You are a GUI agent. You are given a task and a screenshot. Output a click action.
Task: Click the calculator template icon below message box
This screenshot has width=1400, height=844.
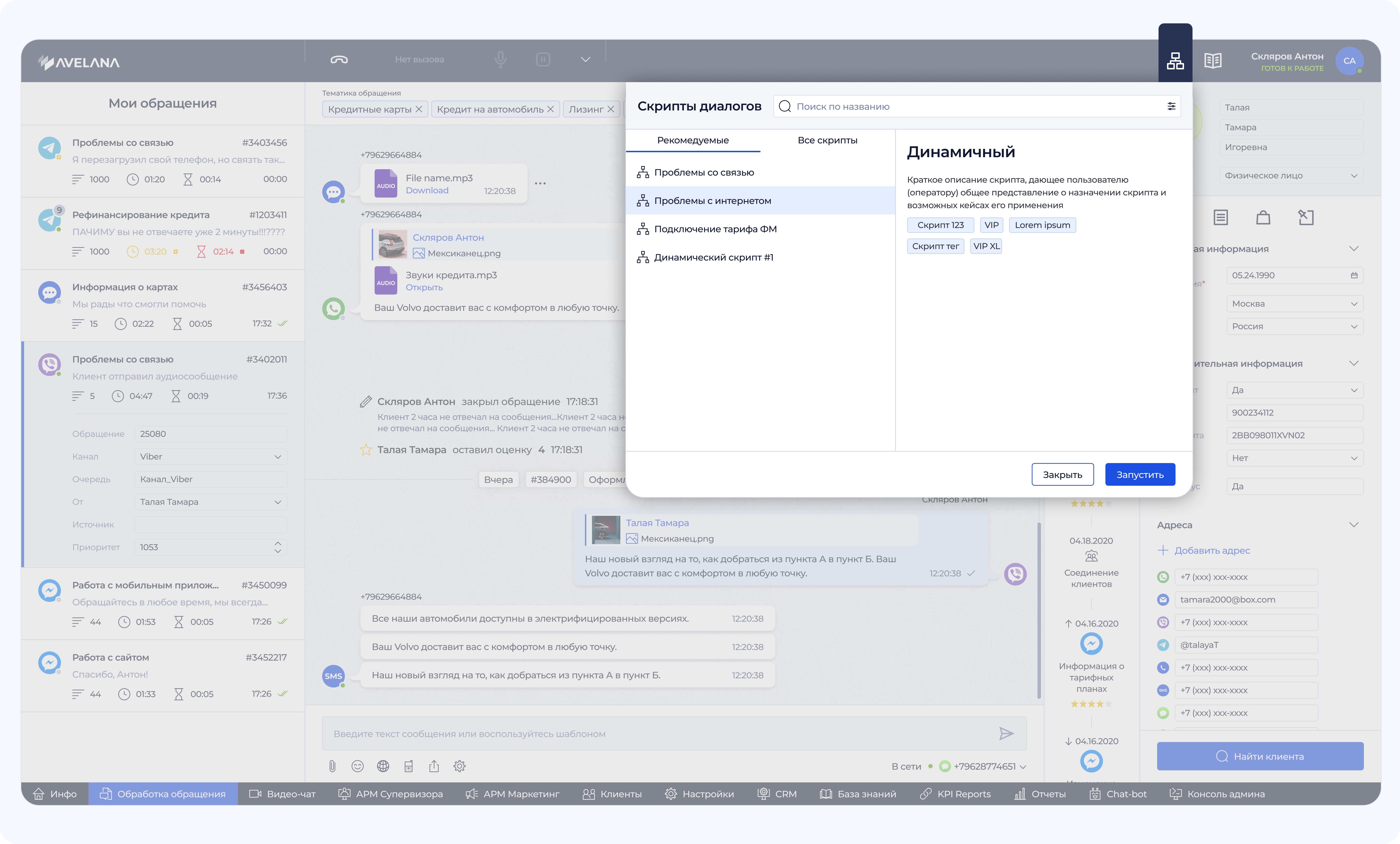(x=409, y=766)
